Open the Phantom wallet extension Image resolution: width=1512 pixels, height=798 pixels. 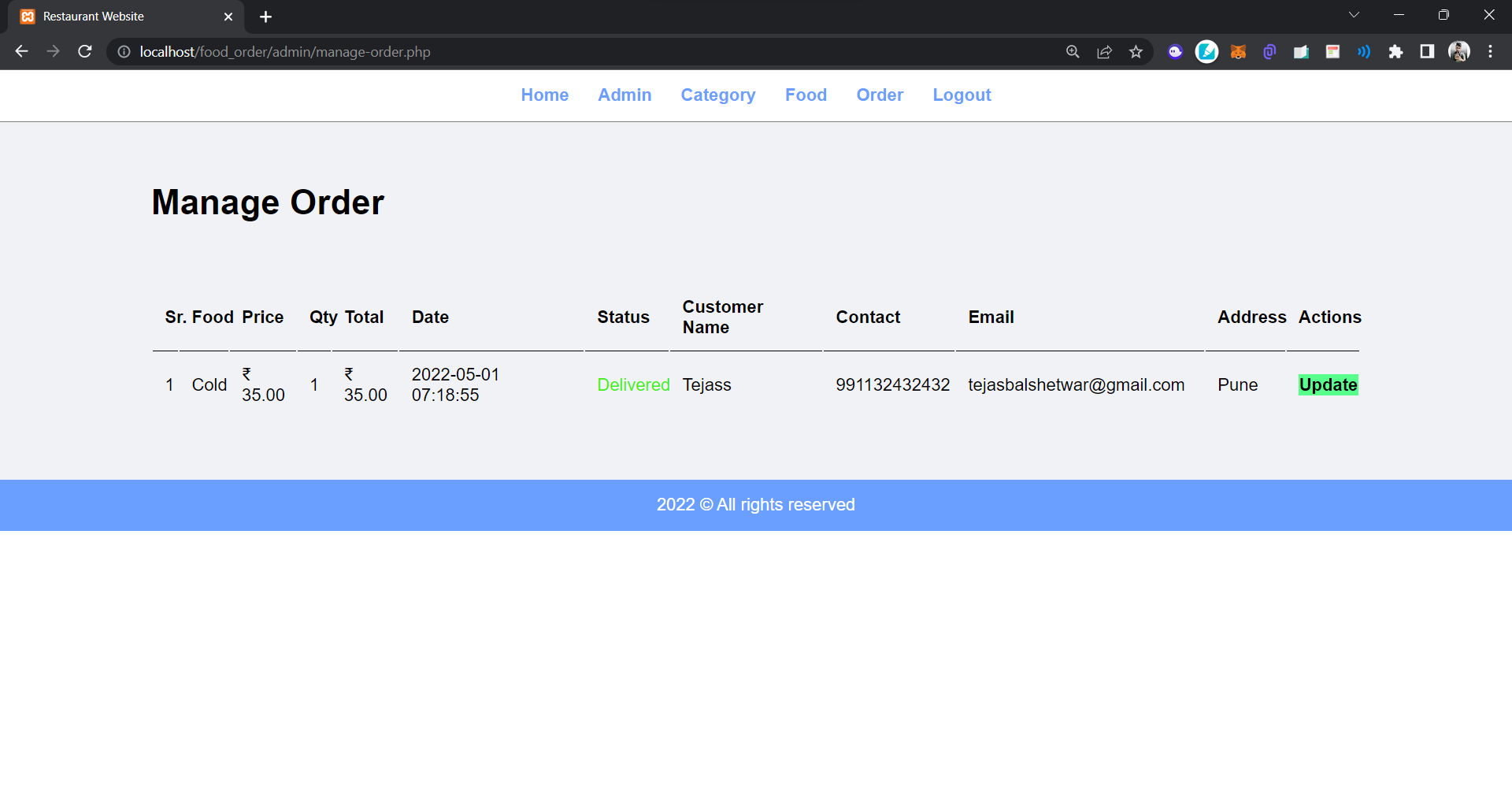1176,52
